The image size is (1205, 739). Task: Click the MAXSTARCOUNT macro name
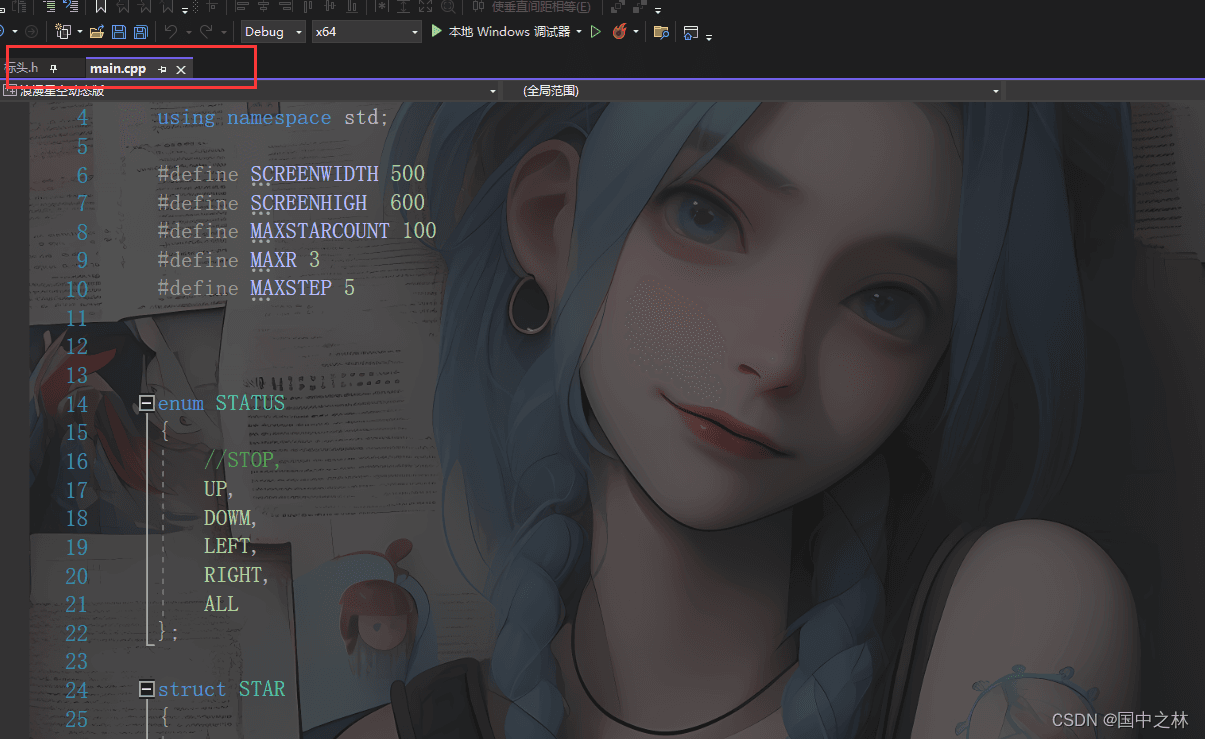tap(319, 231)
